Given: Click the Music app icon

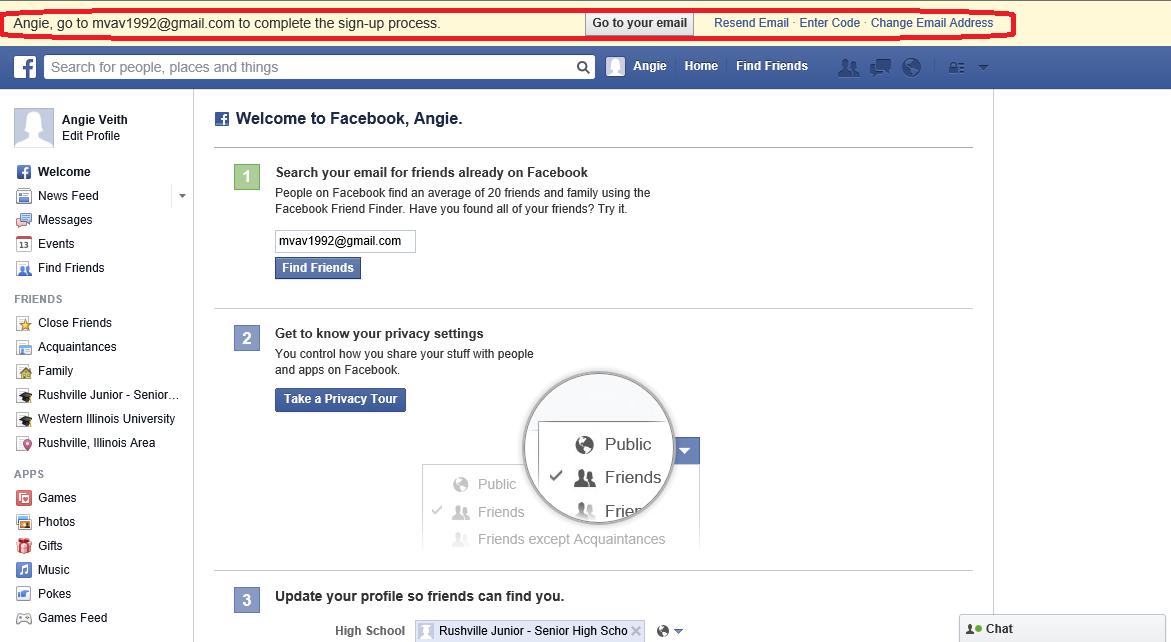Looking at the screenshot, I should click(24, 570).
